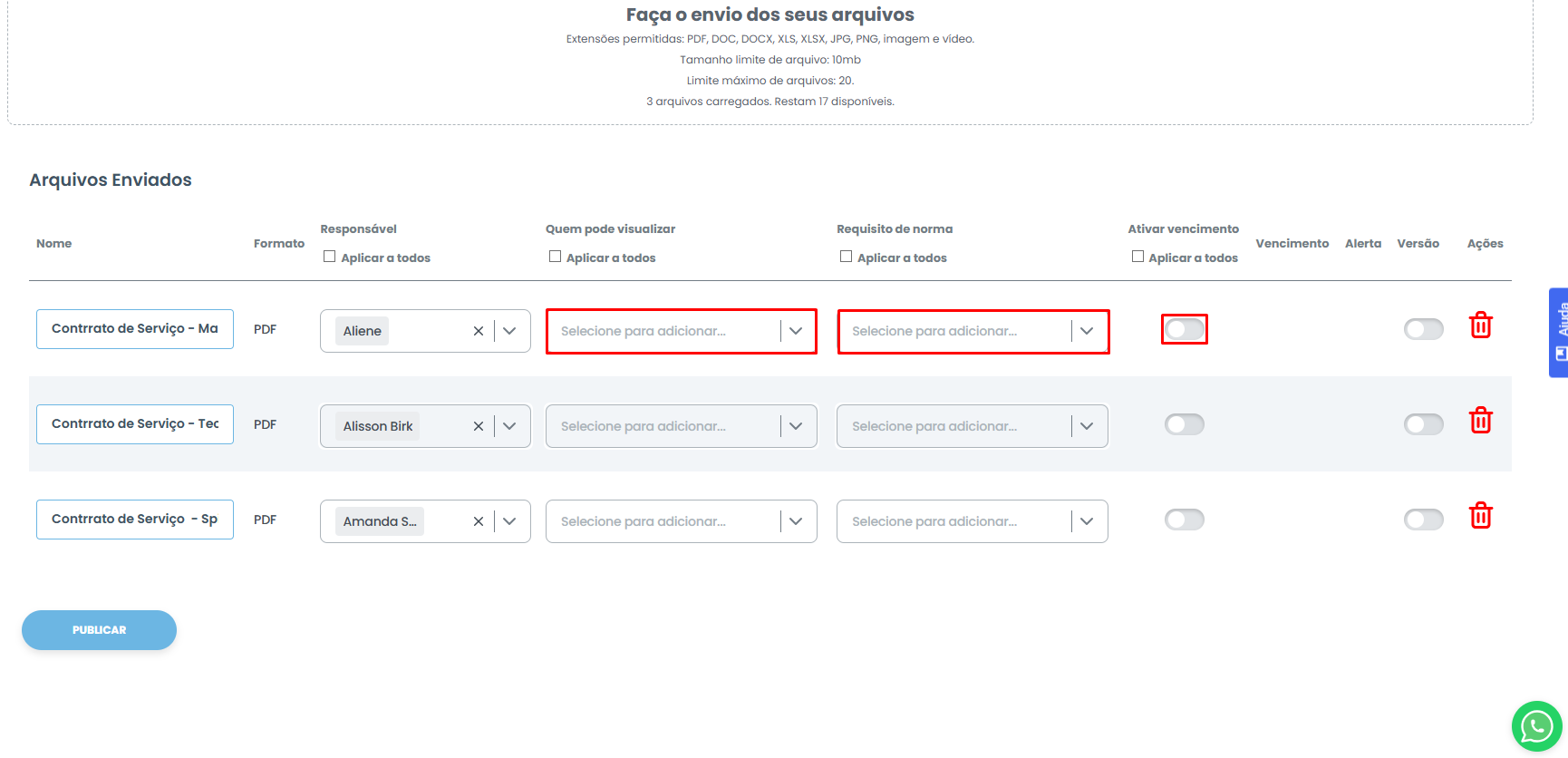This screenshot has height=758, width=1568.
Task: Check Aplicar a todos under Requisito de norma
Action: click(x=846, y=257)
